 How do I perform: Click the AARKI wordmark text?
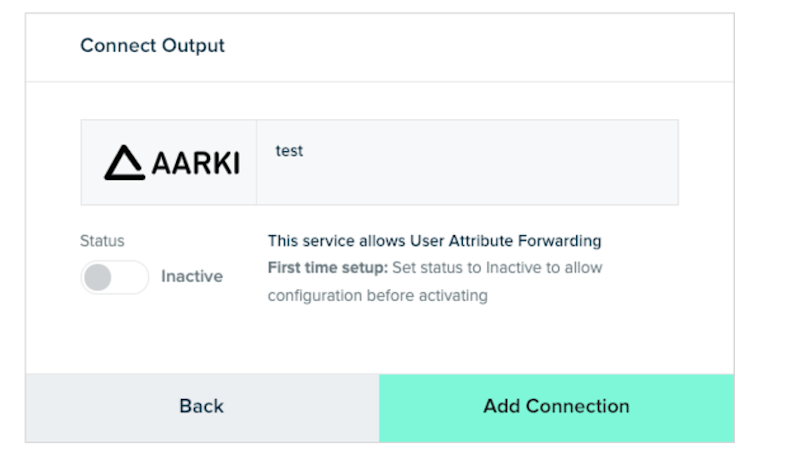tap(195, 164)
